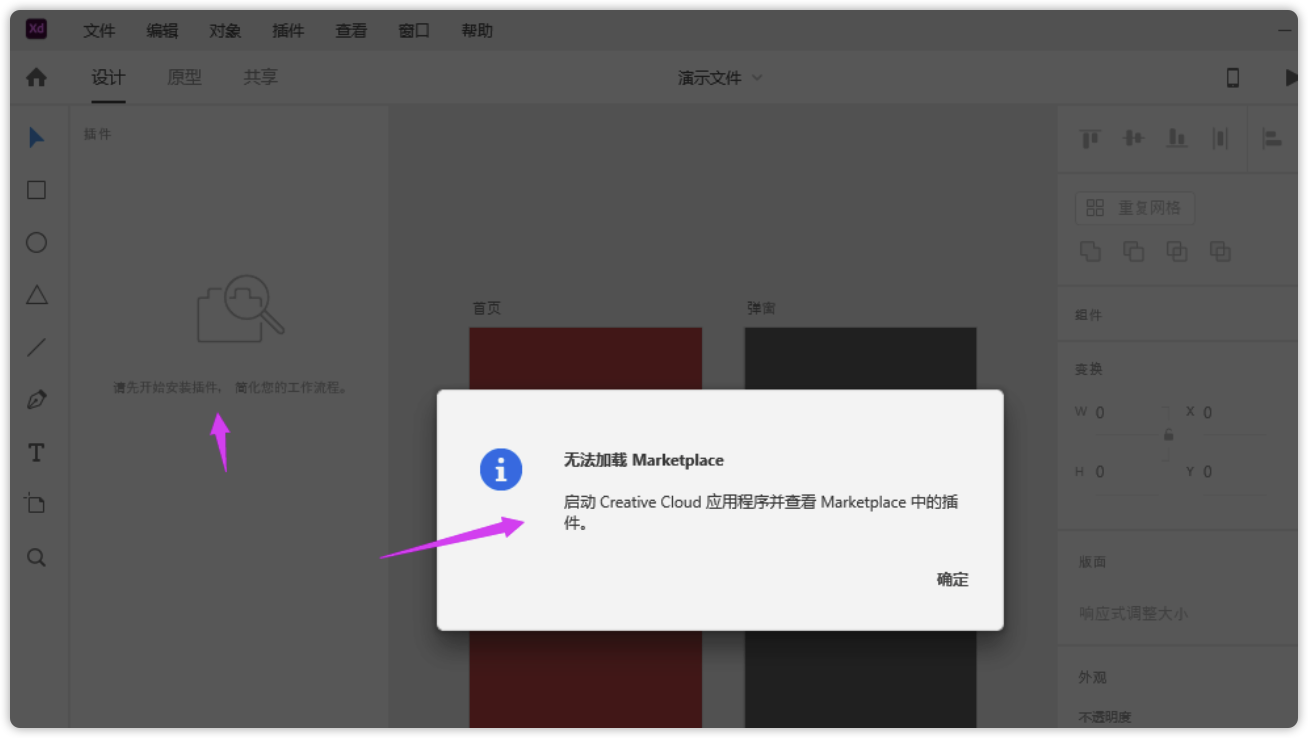
Task: Open the 编辑 menu
Action: tap(162, 31)
